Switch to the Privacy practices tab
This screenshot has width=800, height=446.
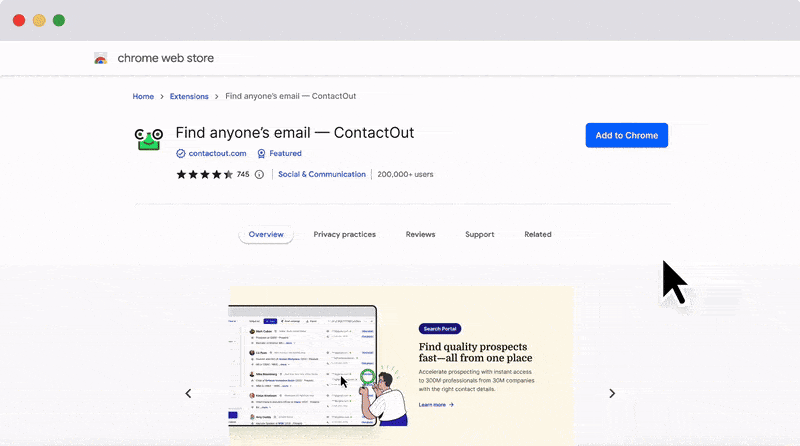click(344, 234)
